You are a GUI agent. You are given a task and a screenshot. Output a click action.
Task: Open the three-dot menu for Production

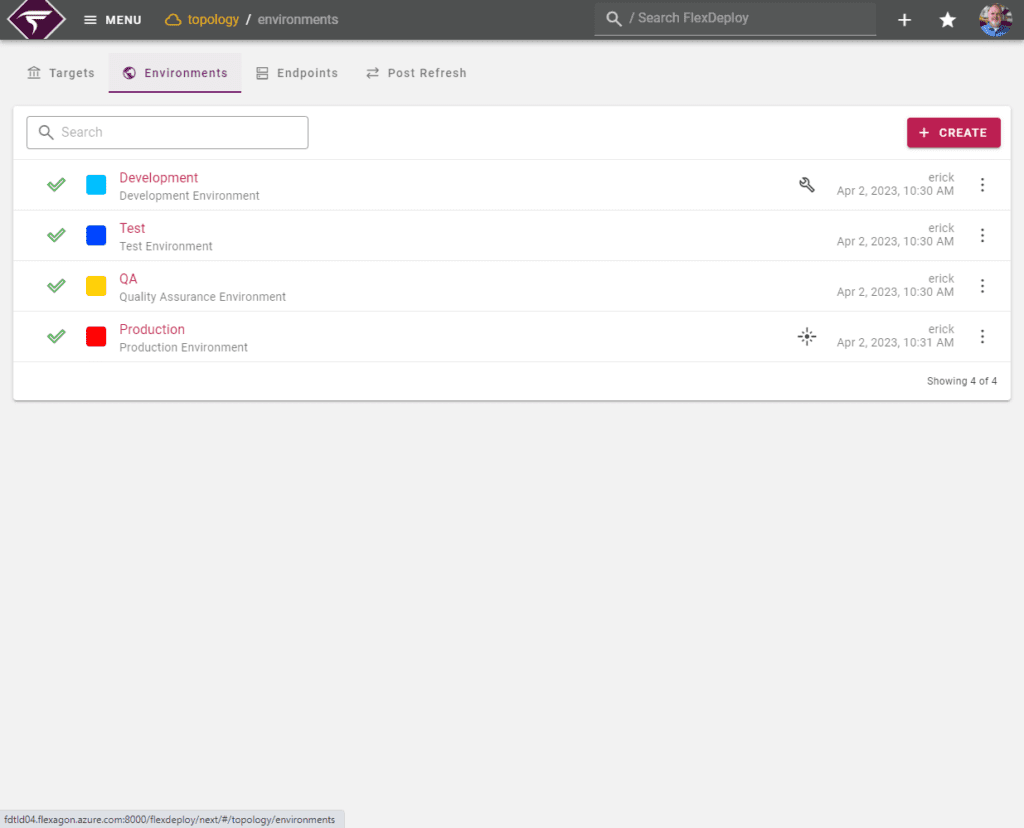click(x=982, y=336)
